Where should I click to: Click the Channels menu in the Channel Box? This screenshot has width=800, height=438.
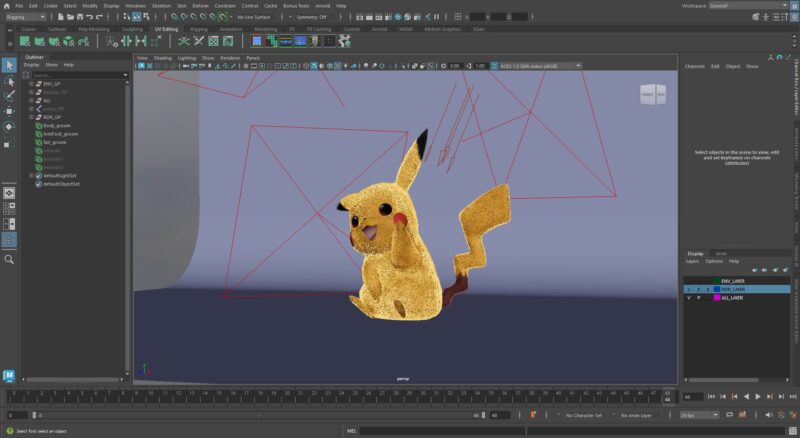(x=694, y=66)
